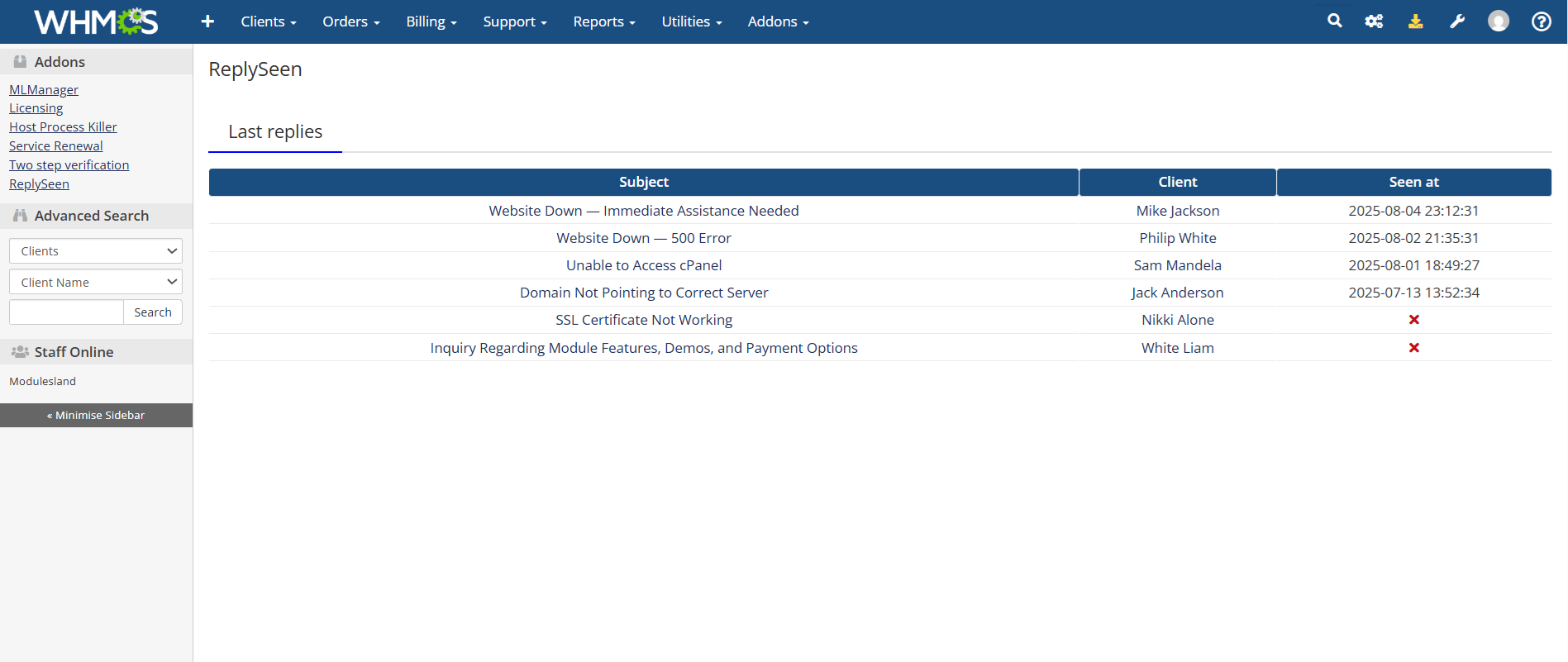
Task: Open the search magnifier icon
Action: point(1334,21)
